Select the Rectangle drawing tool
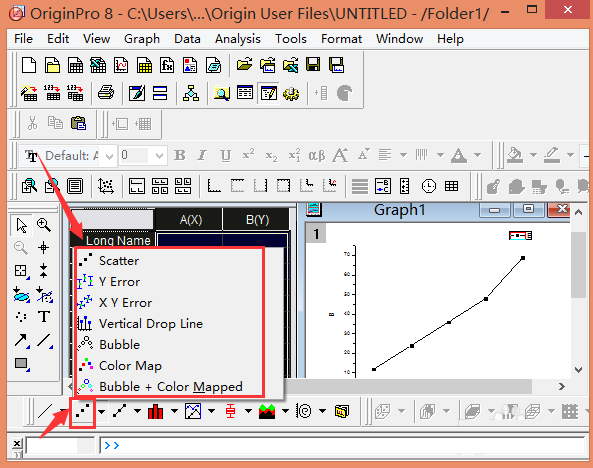 point(22,364)
